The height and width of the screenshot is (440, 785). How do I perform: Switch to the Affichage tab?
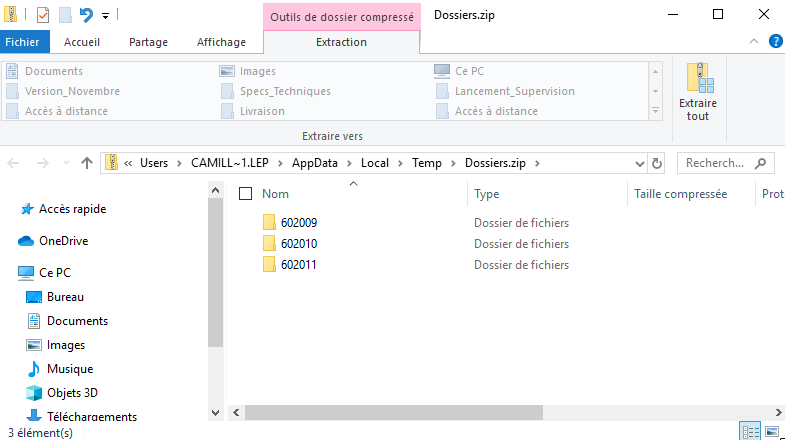pos(221,42)
